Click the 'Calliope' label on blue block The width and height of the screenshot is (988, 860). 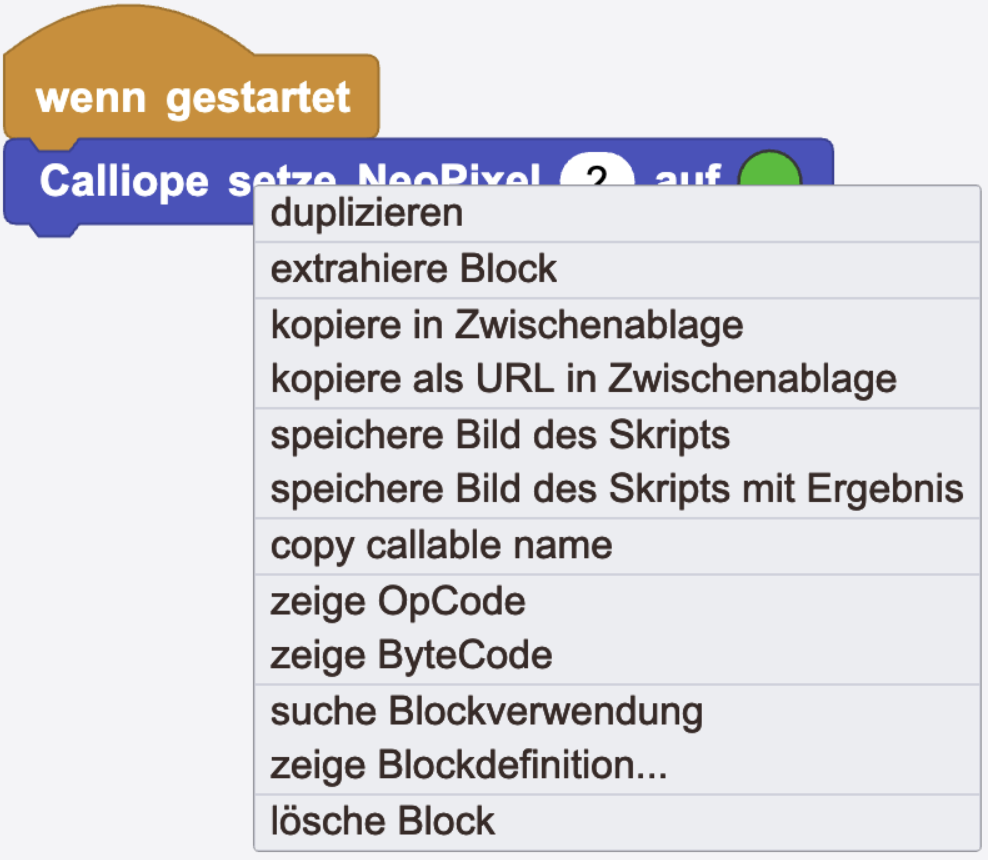coord(124,181)
